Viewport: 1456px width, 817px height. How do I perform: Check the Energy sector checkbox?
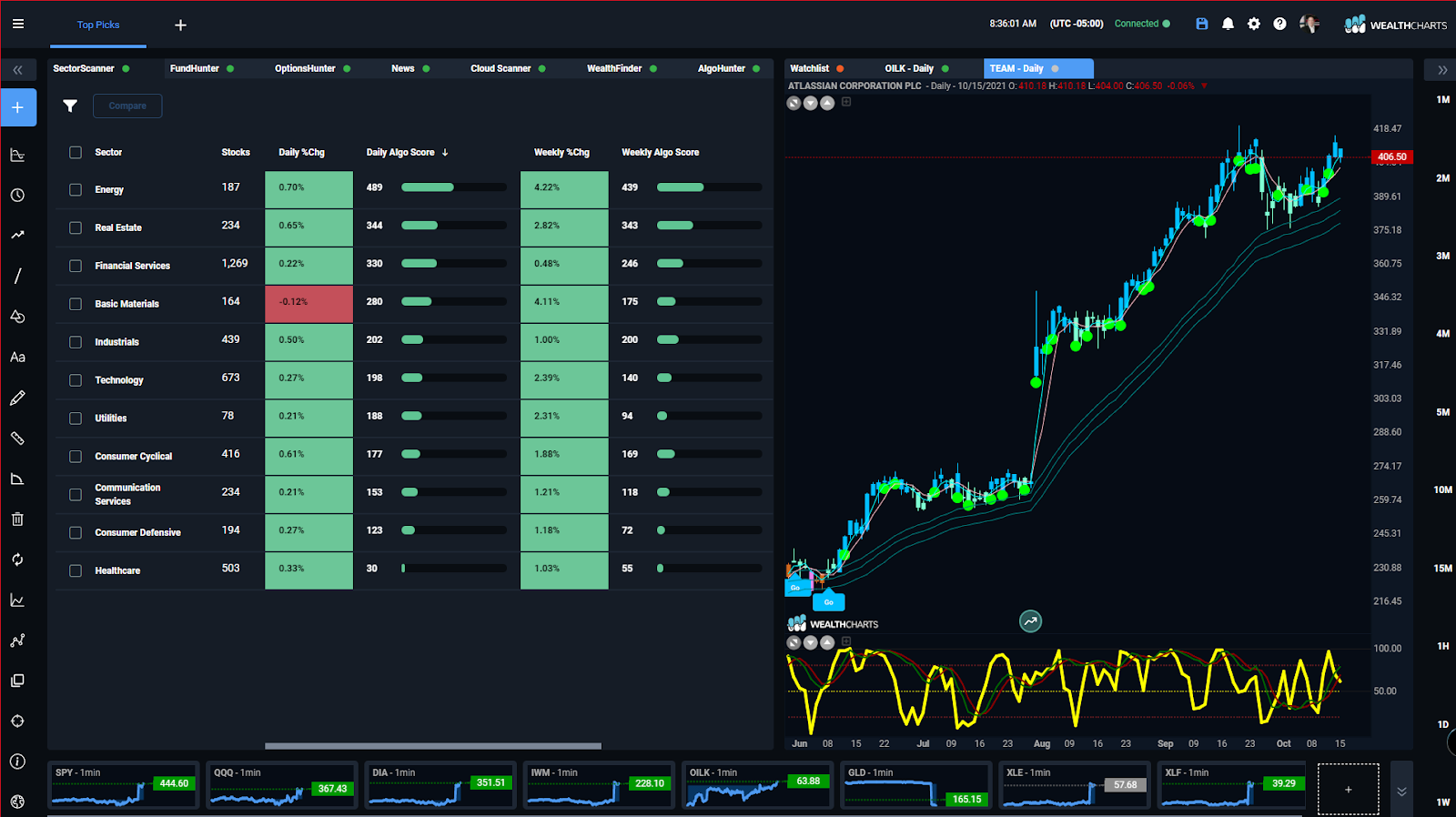pos(76,189)
